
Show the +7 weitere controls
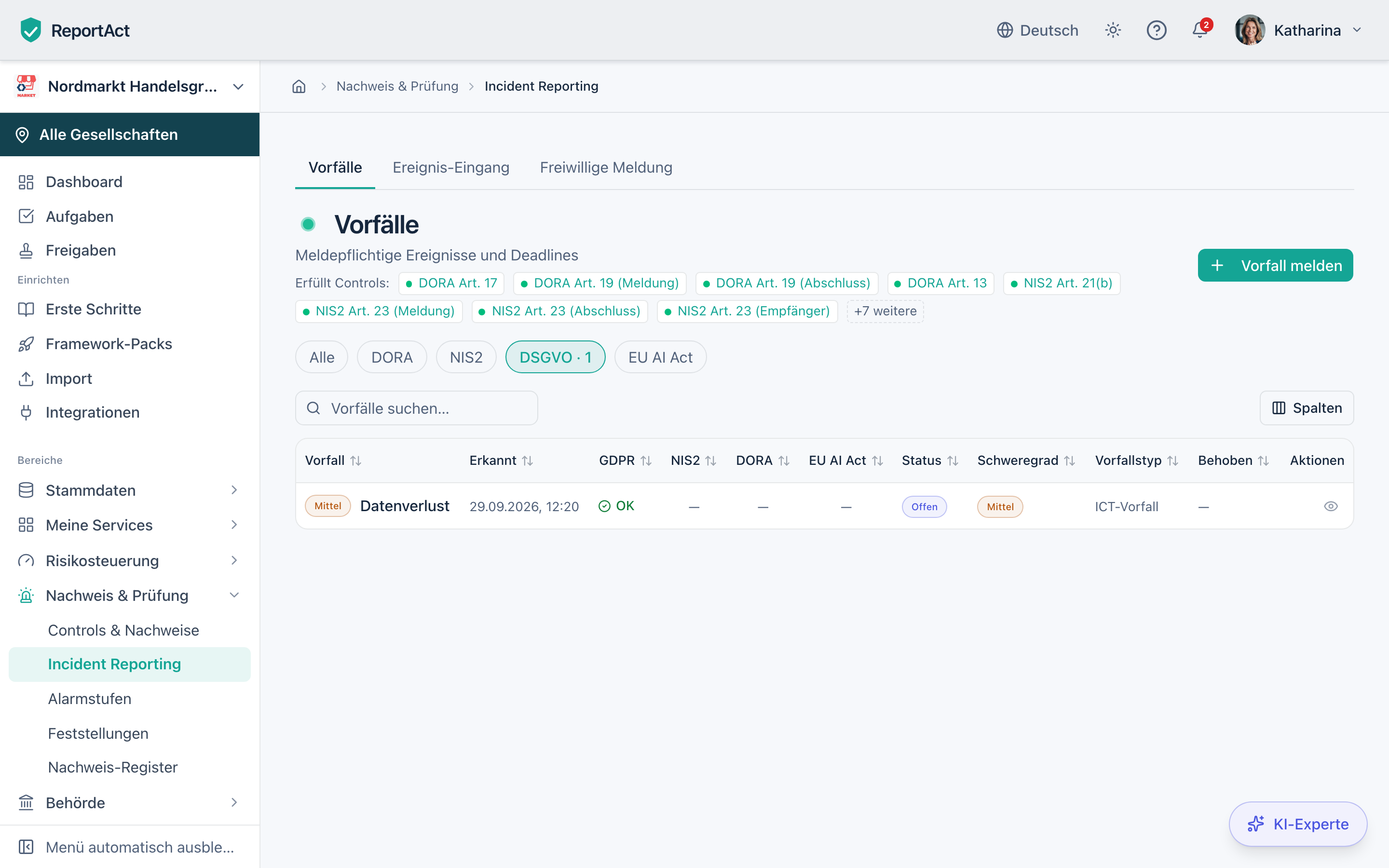(885, 311)
